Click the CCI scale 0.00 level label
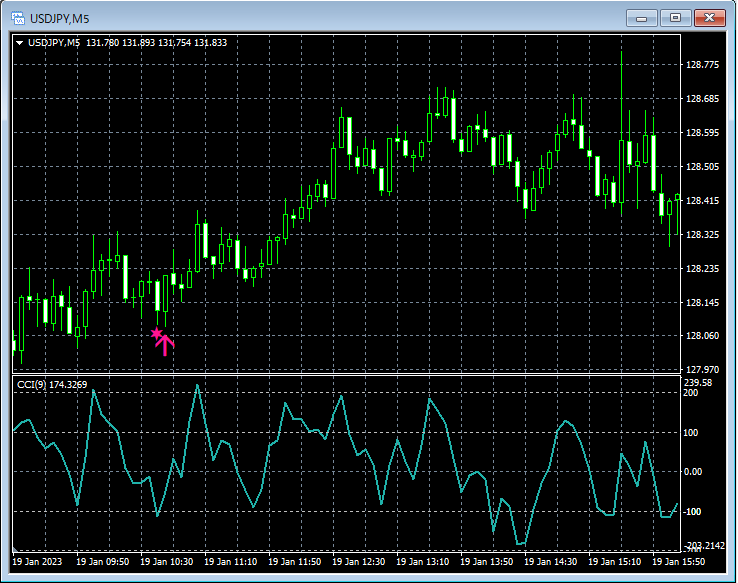The image size is (738, 583). [693, 472]
